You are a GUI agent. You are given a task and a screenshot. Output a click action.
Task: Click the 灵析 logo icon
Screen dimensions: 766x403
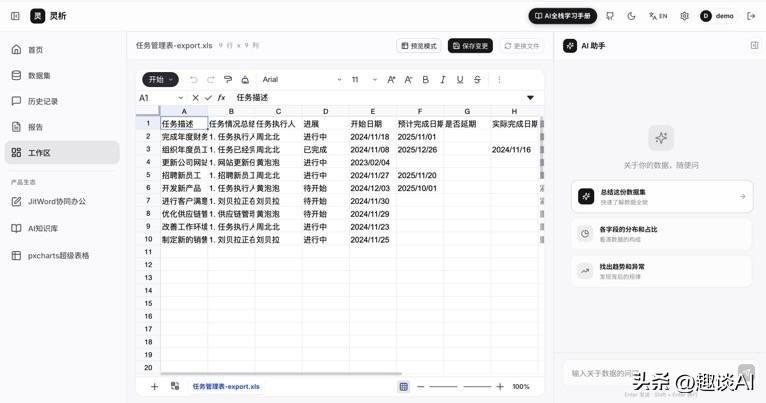pyautogui.click(x=38, y=16)
